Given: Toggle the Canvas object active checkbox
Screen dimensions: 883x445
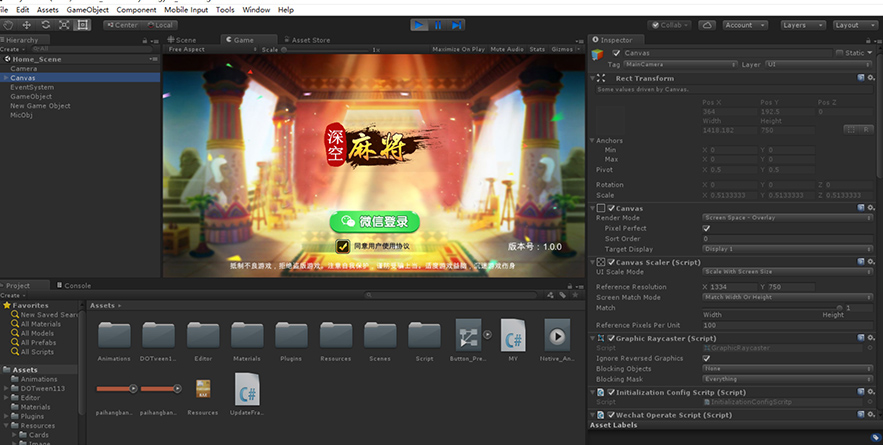Looking at the screenshot, I should click(617, 53).
